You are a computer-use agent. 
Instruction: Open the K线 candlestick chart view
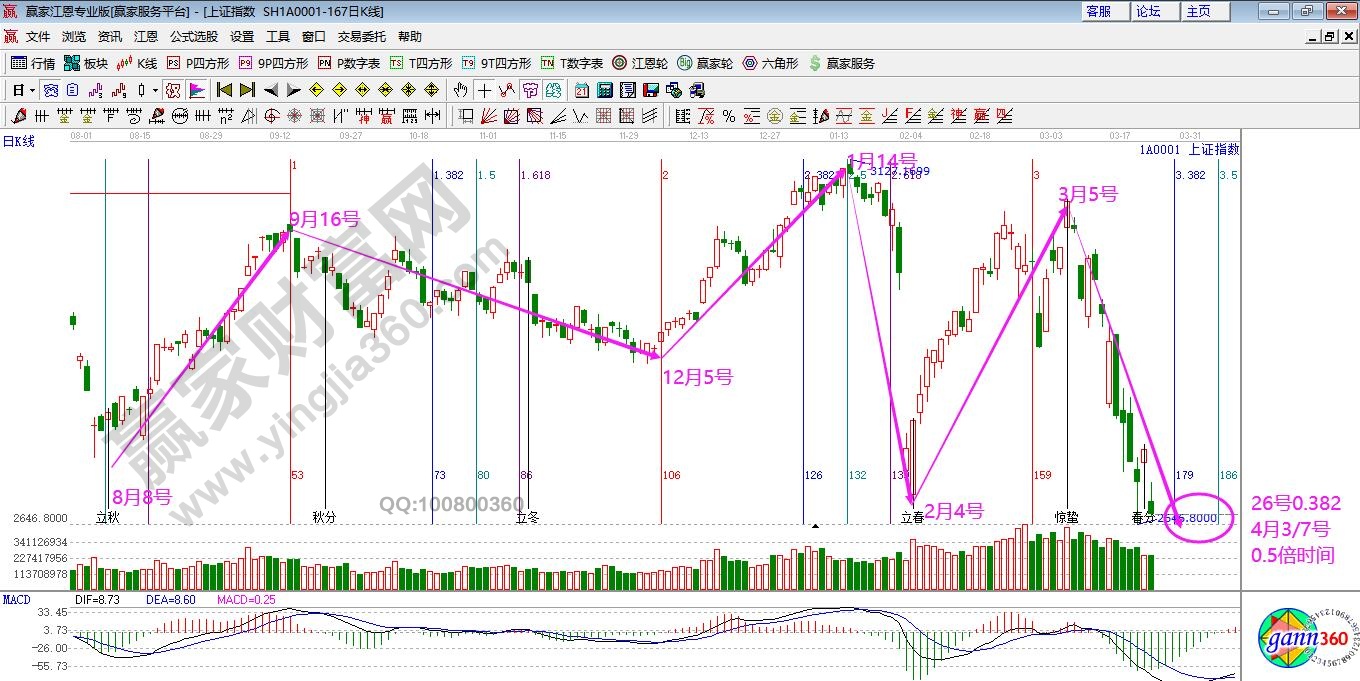137,63
